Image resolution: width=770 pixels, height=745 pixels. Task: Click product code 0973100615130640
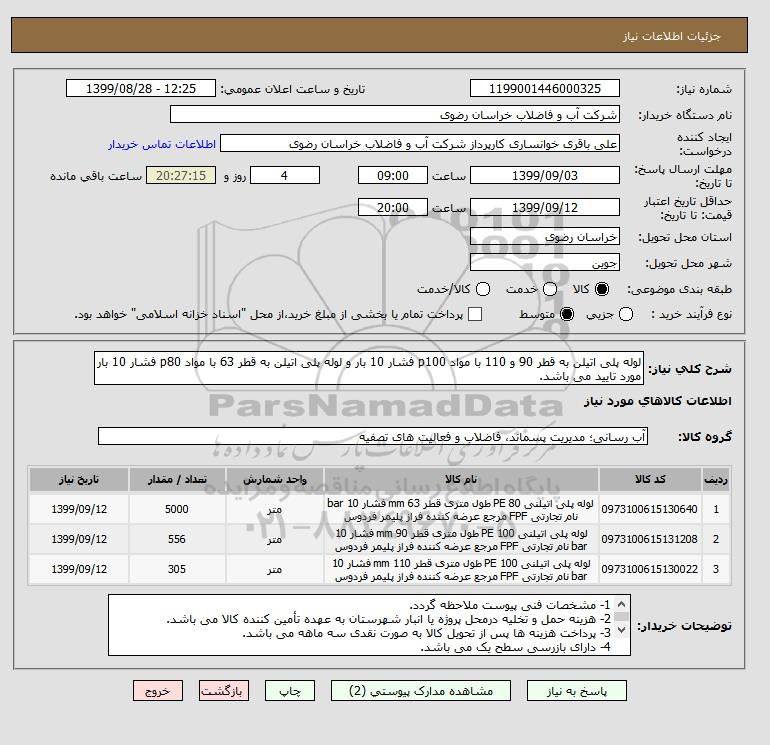pos(649,509)
